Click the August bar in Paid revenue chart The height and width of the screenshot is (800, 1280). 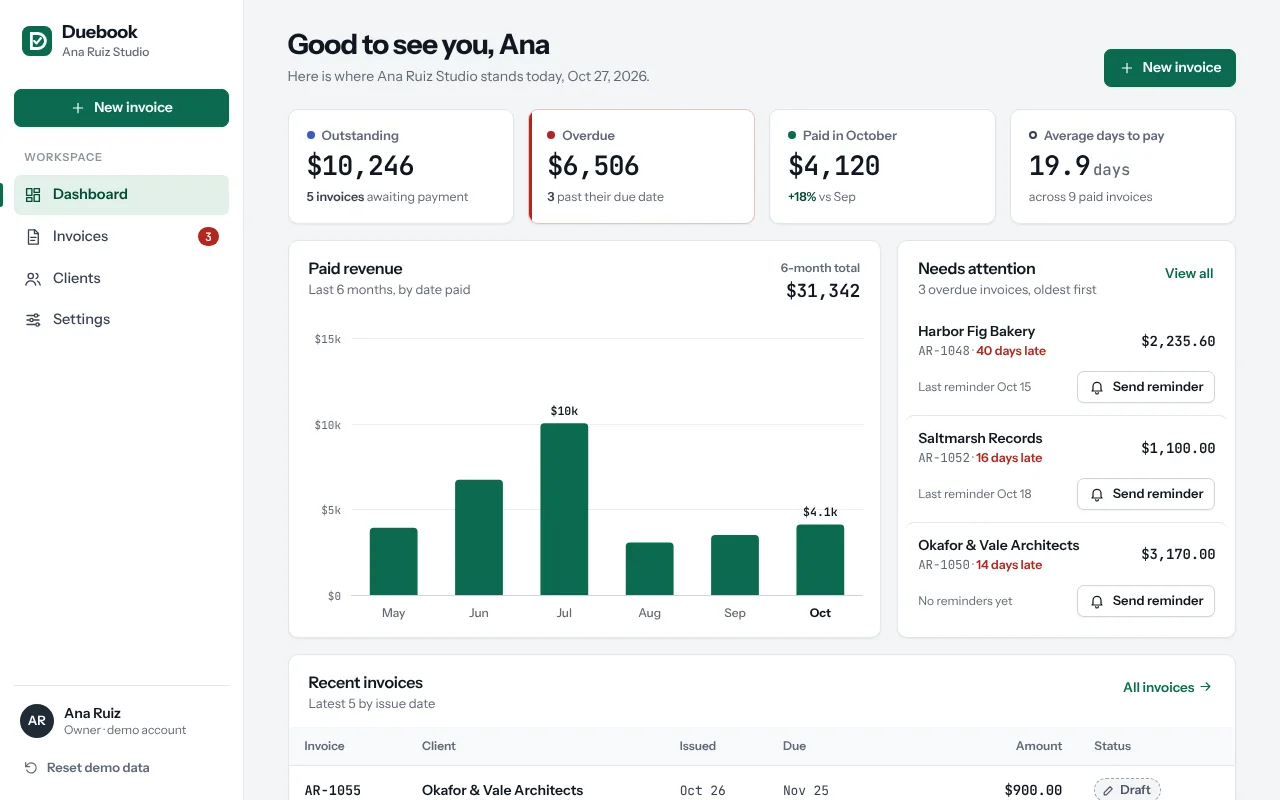click(x=650, y=569)
